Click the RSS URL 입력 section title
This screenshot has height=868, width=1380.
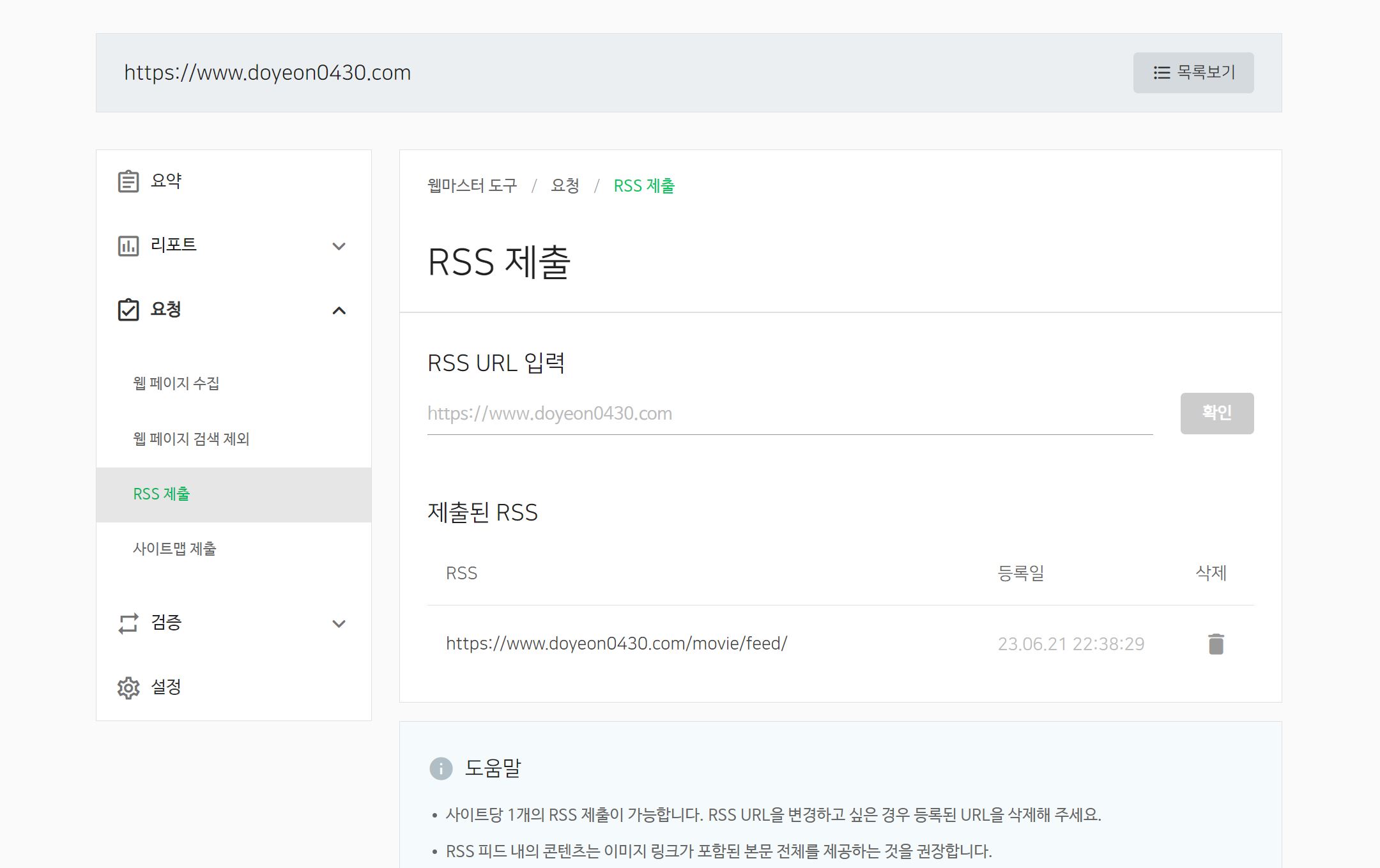pyautogui.click(x=496, y=363)
